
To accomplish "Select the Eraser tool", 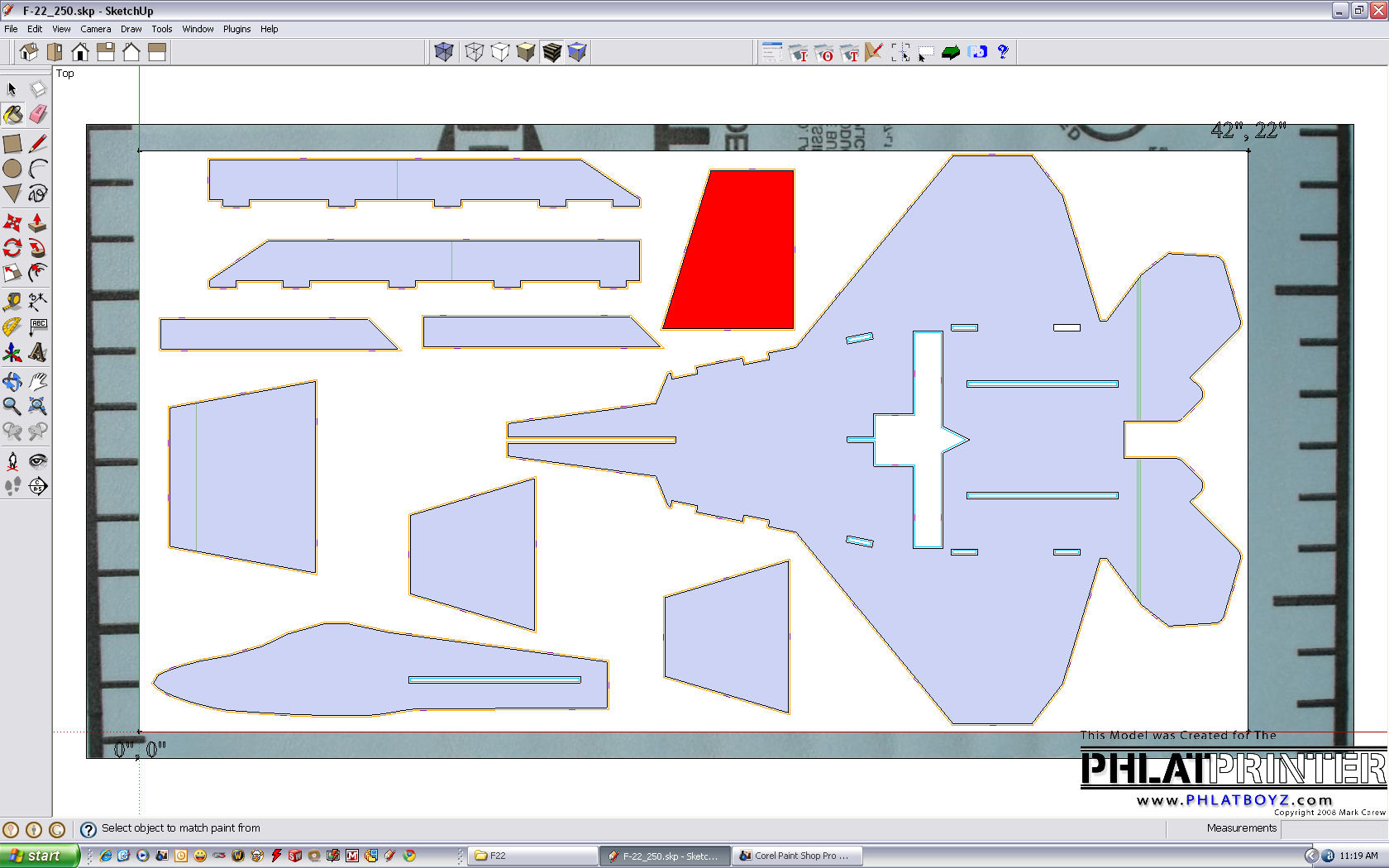I will (38, 115).
